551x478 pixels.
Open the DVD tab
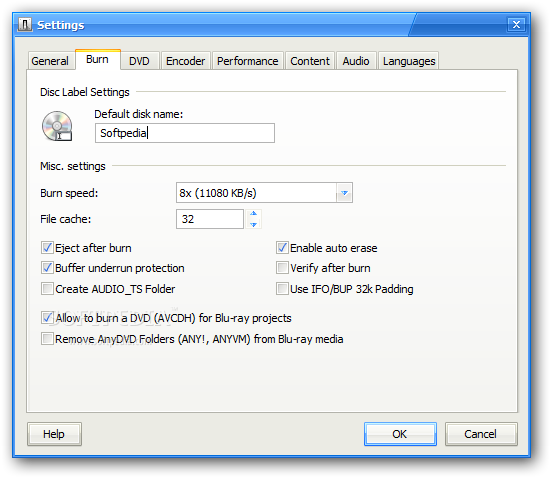(139, 61)
